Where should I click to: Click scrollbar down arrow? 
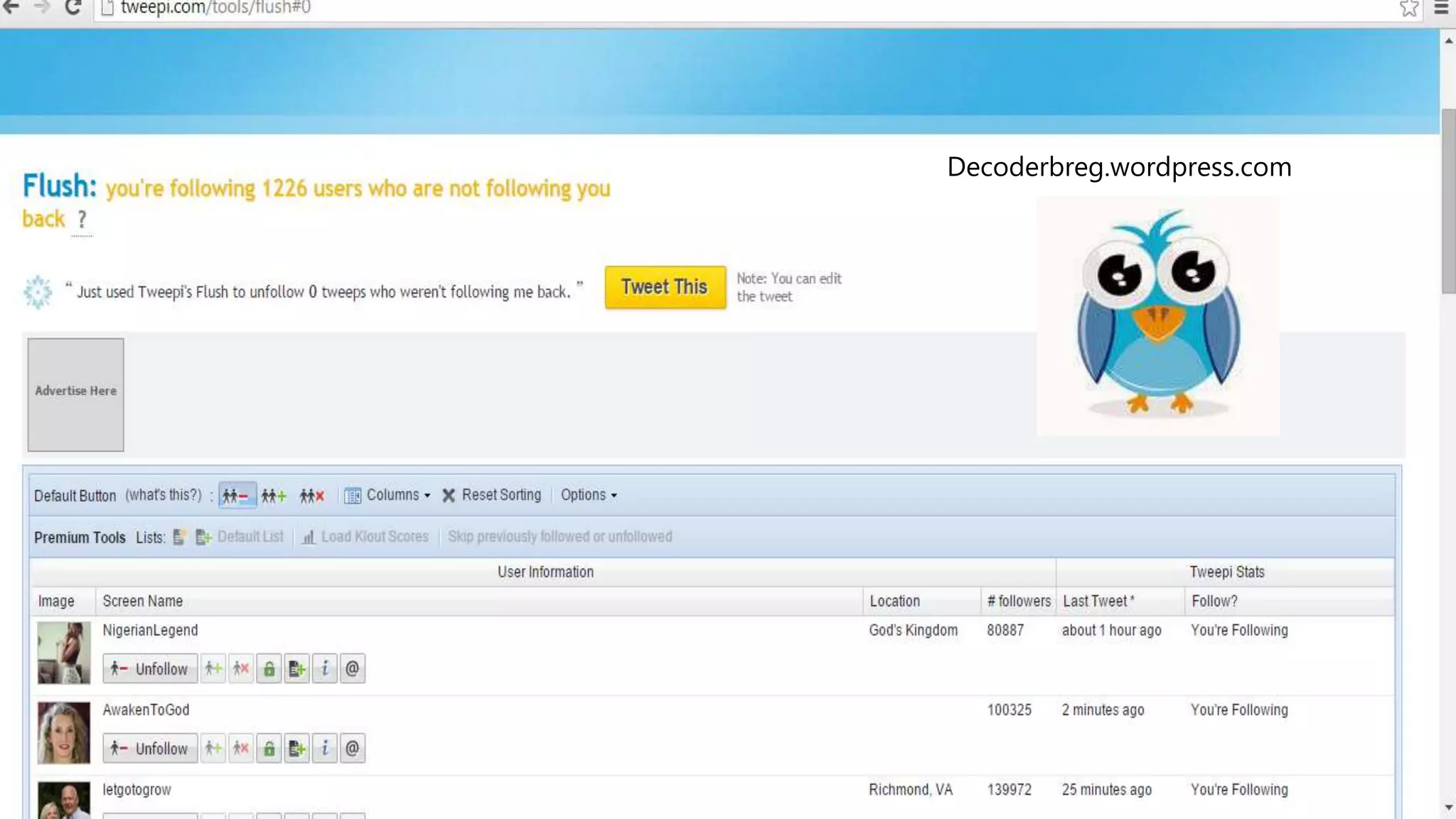pos(1448,808)
